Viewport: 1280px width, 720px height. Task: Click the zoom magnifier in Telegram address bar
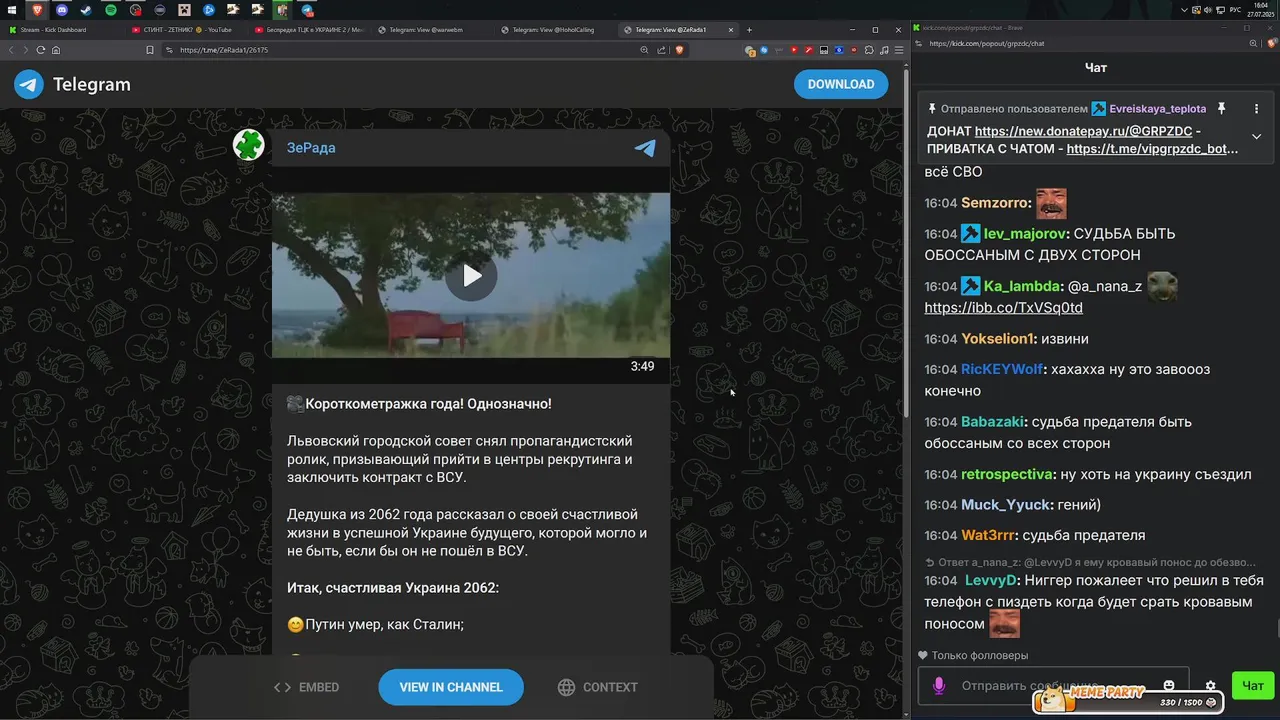click(x=645, y=50)
